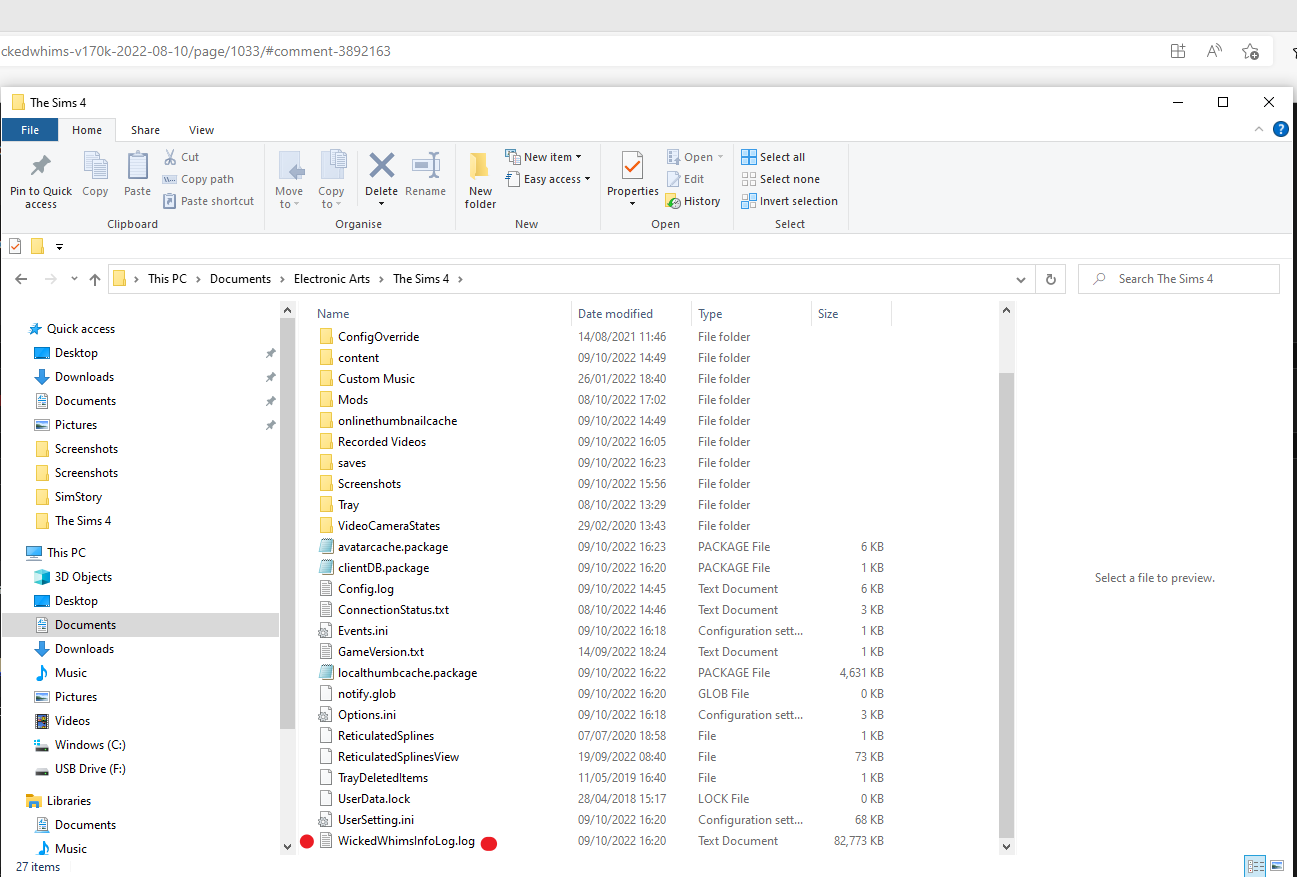Select the Home ribbon tab
1297x877 pixels.
point(87,130)
